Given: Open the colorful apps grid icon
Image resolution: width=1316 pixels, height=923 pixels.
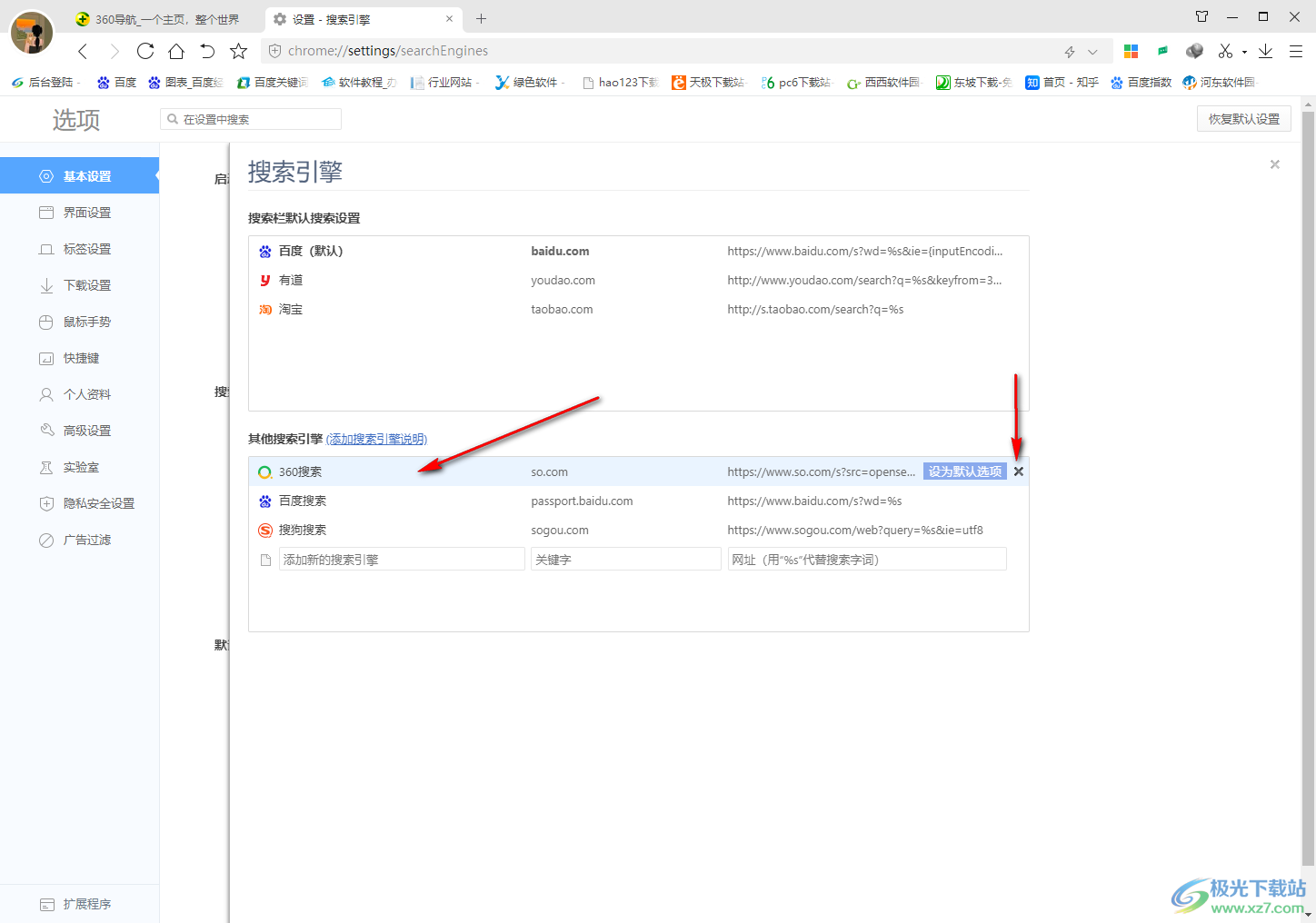Looking at the screenshot, I should pos(1132,51).
